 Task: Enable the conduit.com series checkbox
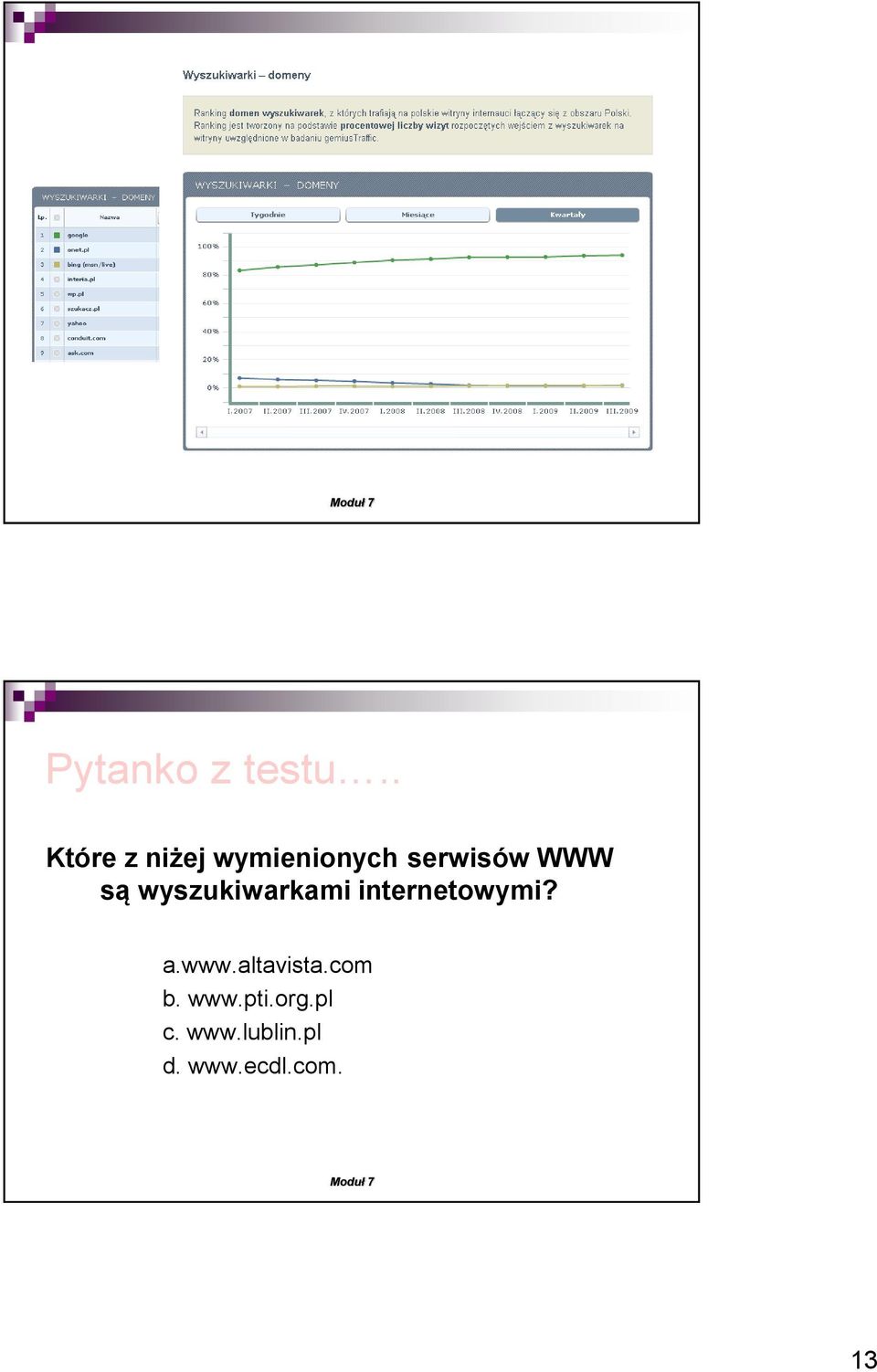tap(57, 338)
